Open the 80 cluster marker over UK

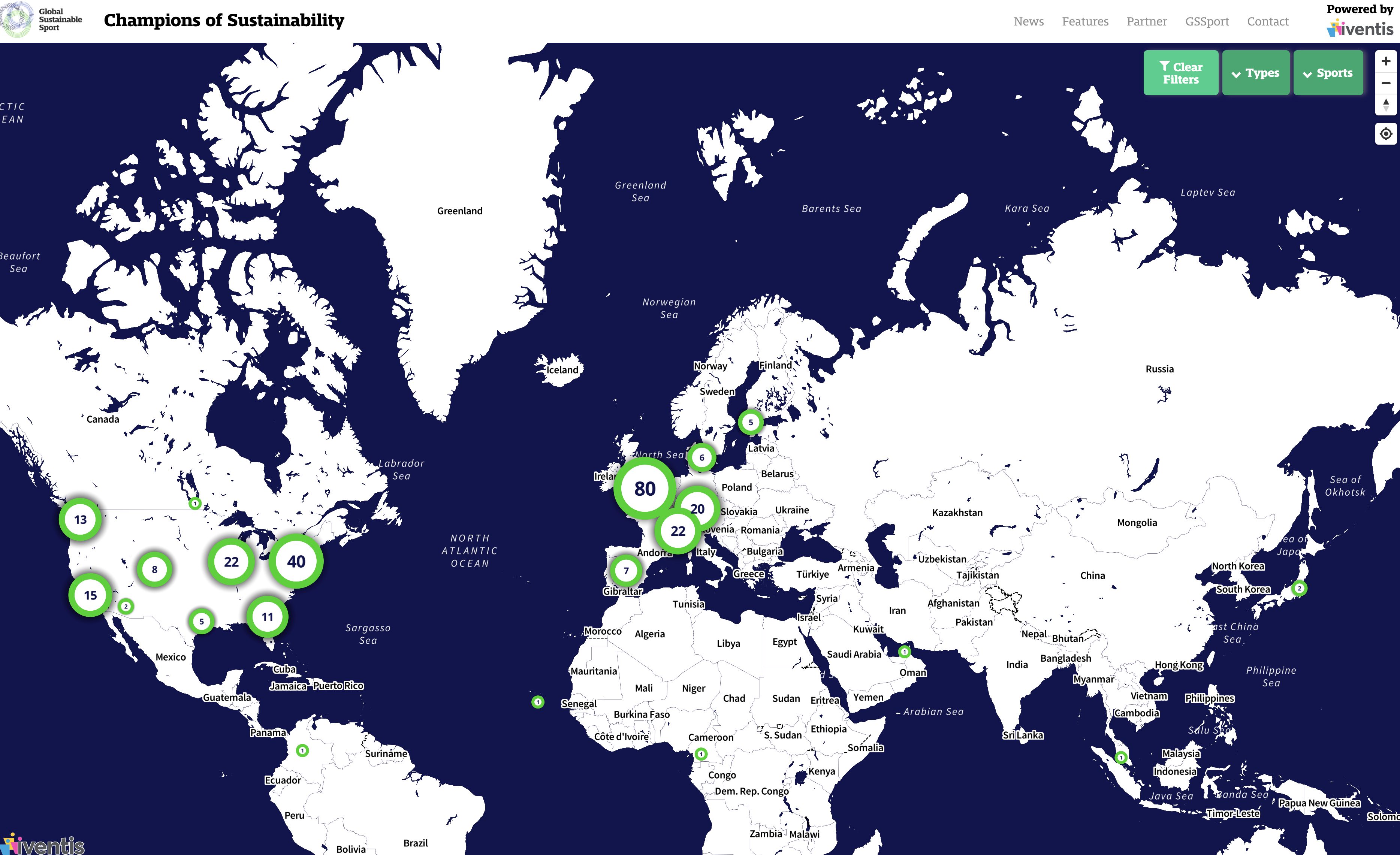click(x=644, y=489)
